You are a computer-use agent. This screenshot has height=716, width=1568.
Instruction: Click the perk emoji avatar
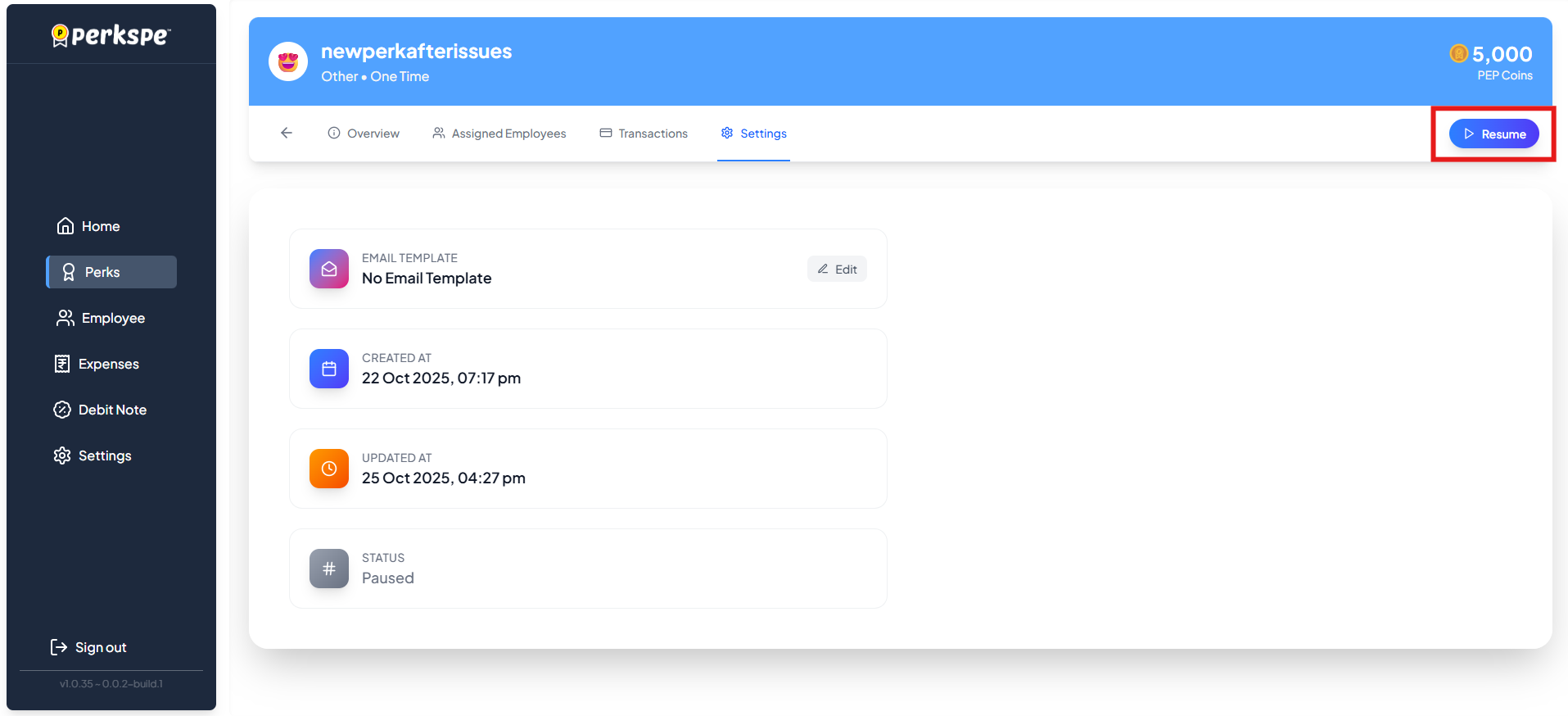tap(288, 62)
